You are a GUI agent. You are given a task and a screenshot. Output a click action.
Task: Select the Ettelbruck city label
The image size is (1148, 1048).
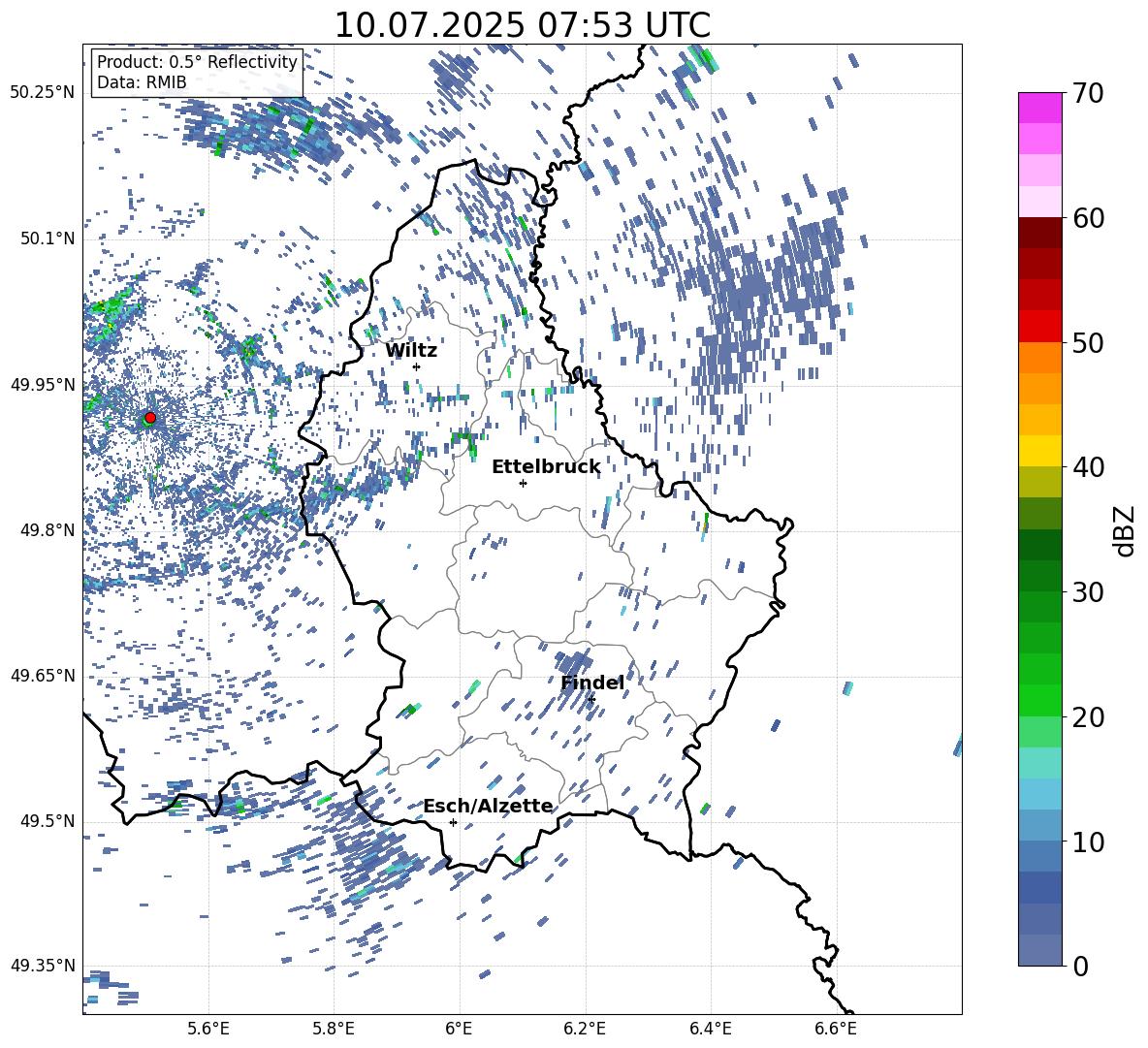(x=546, y=467)
